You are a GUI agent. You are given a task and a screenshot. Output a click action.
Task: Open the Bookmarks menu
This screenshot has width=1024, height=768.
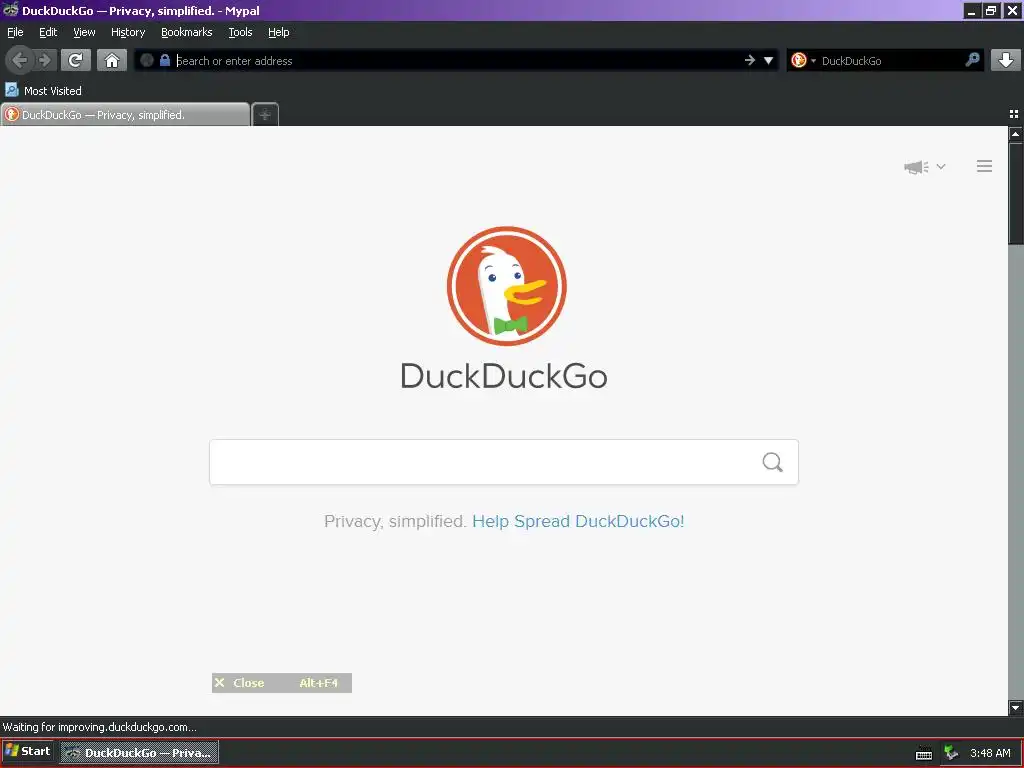pyautogui.click(x=187, y=32)
